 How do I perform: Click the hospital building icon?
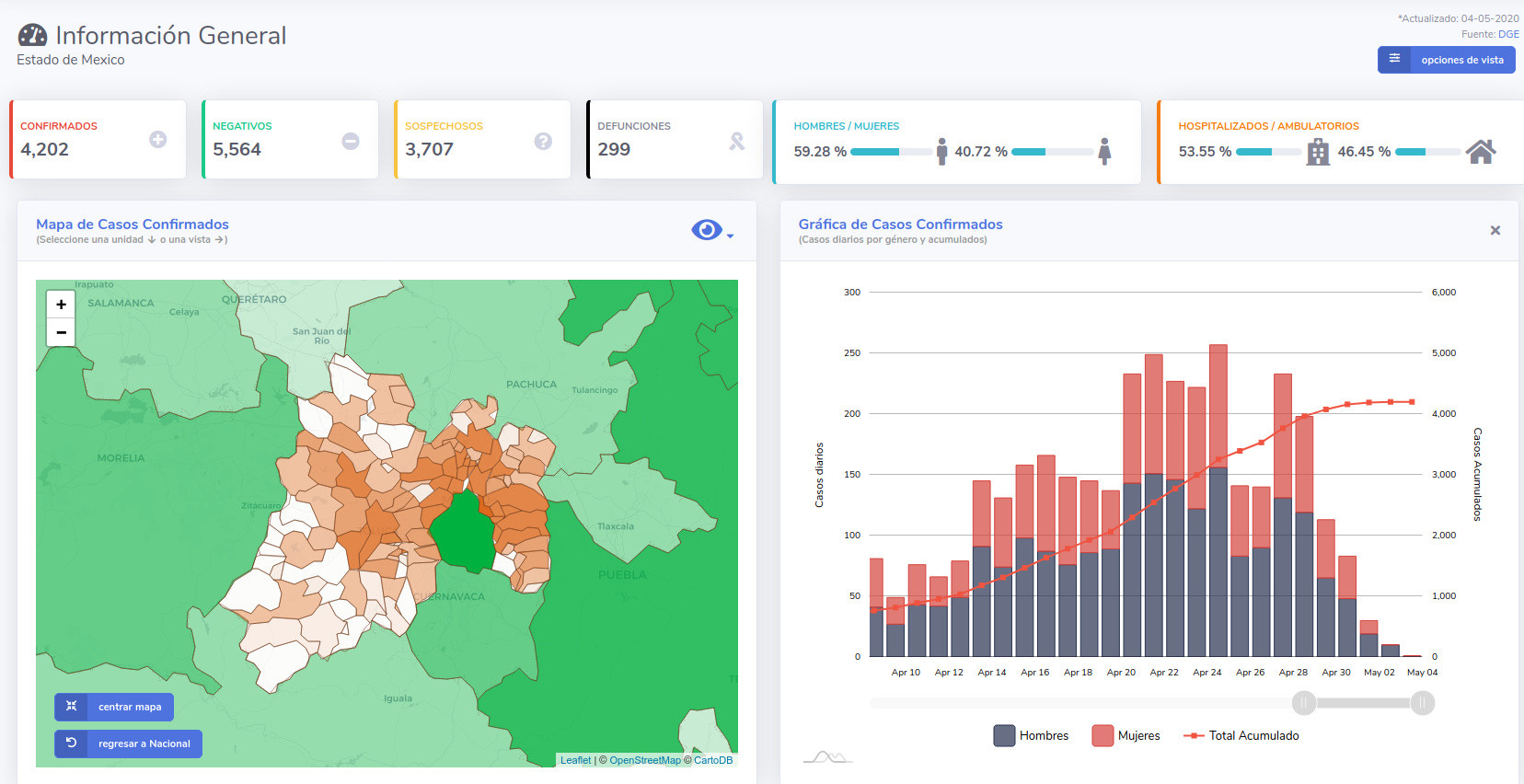tap(1318, 151)
